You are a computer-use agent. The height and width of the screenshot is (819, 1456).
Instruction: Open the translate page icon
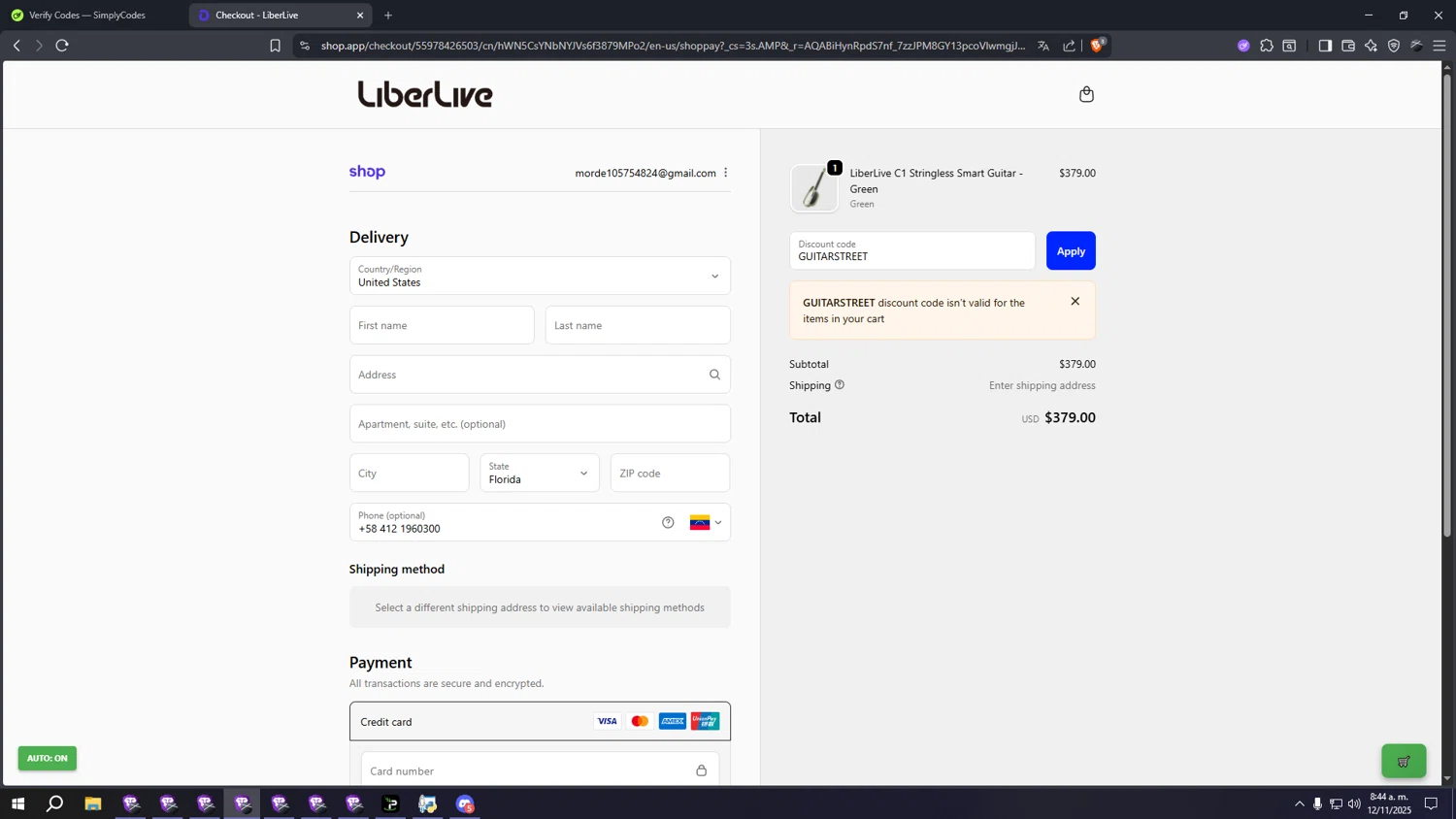[x=1043, y=46]
